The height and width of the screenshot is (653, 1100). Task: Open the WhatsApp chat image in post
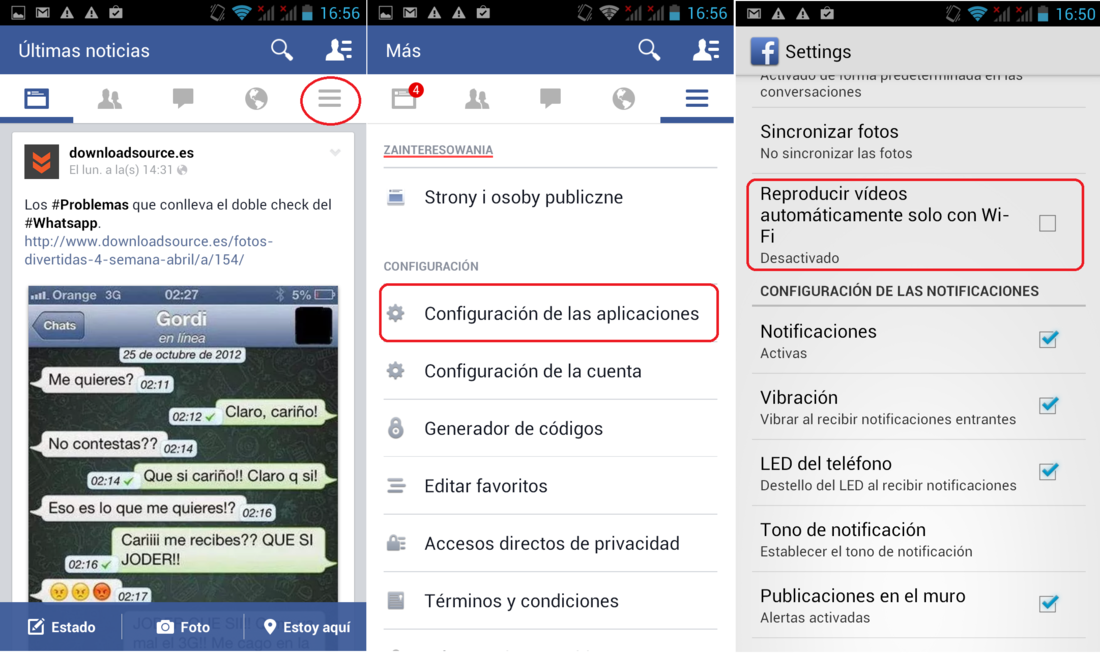pyautogui.click(x=183, y=443)
